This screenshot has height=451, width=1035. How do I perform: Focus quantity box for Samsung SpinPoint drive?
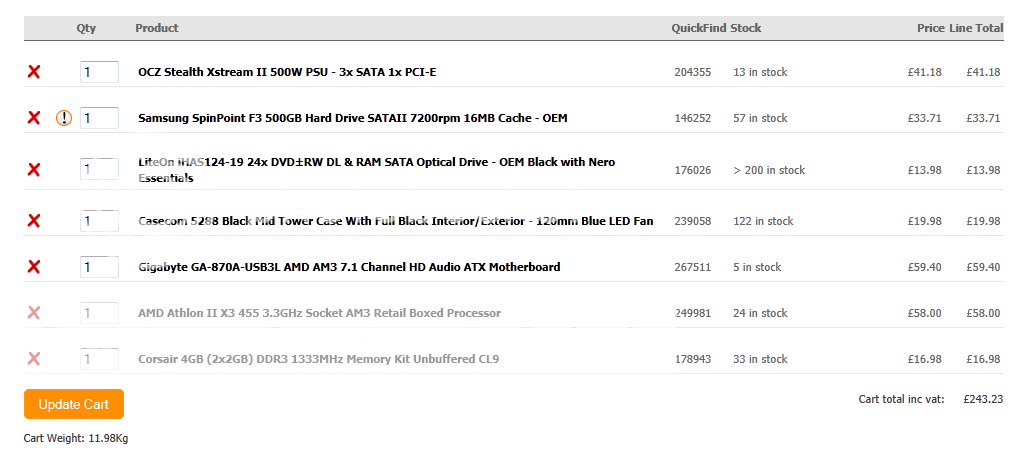99,118
